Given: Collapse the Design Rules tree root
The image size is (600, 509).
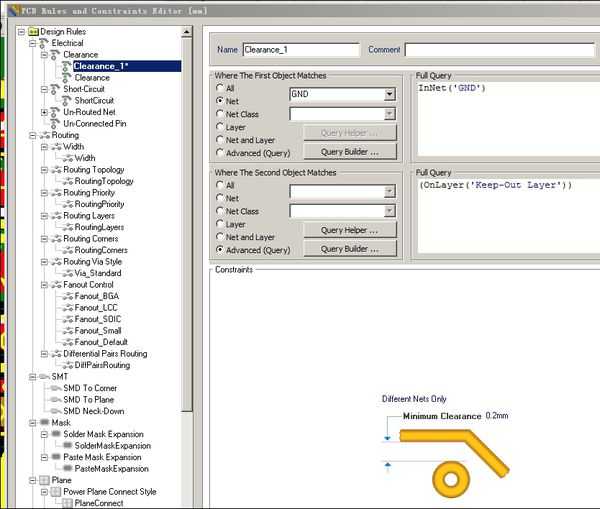Looking at the screenshot, I should [21, 32].
